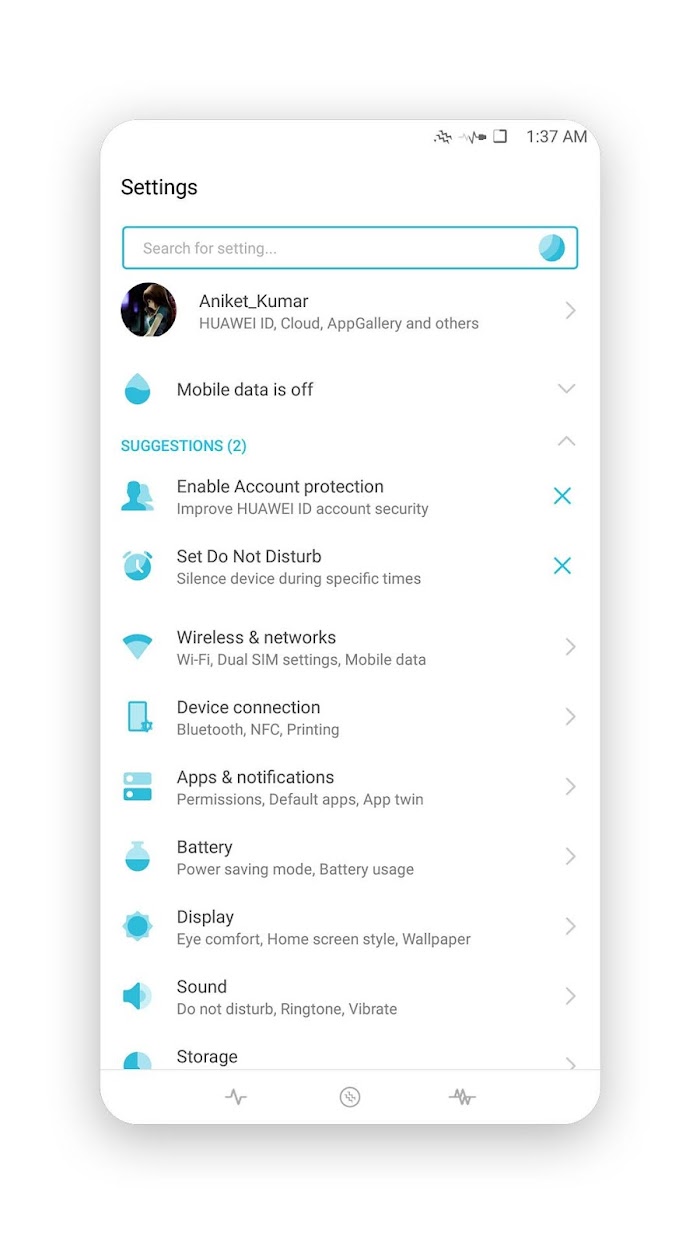The height and width of the screenshot is (1244, 700).
Task: Tap the water-drop Mobile data icon
Action: point(137,389)
